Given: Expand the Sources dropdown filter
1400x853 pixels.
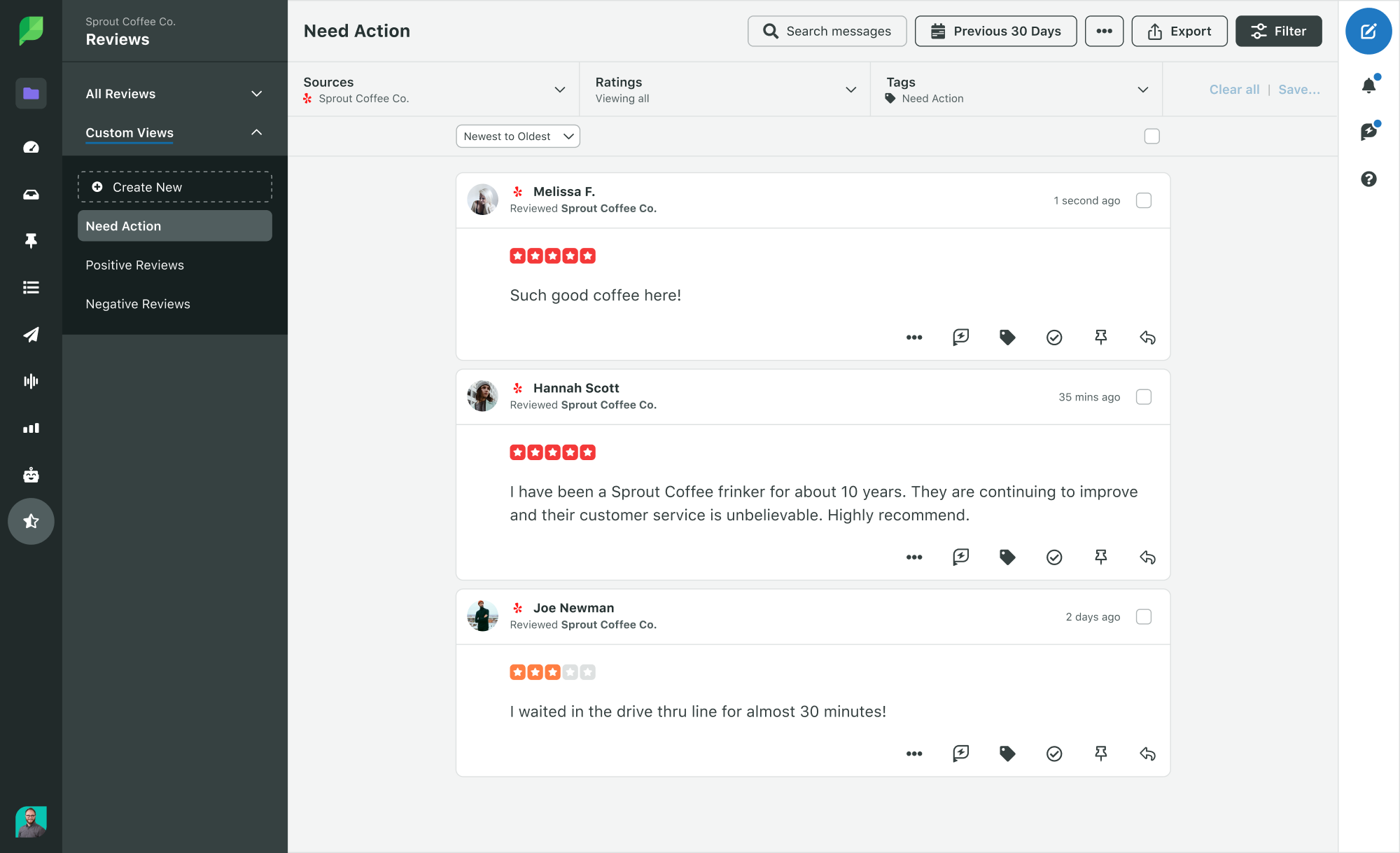Looking at the screenshot, I should click(x=560, y=90).
